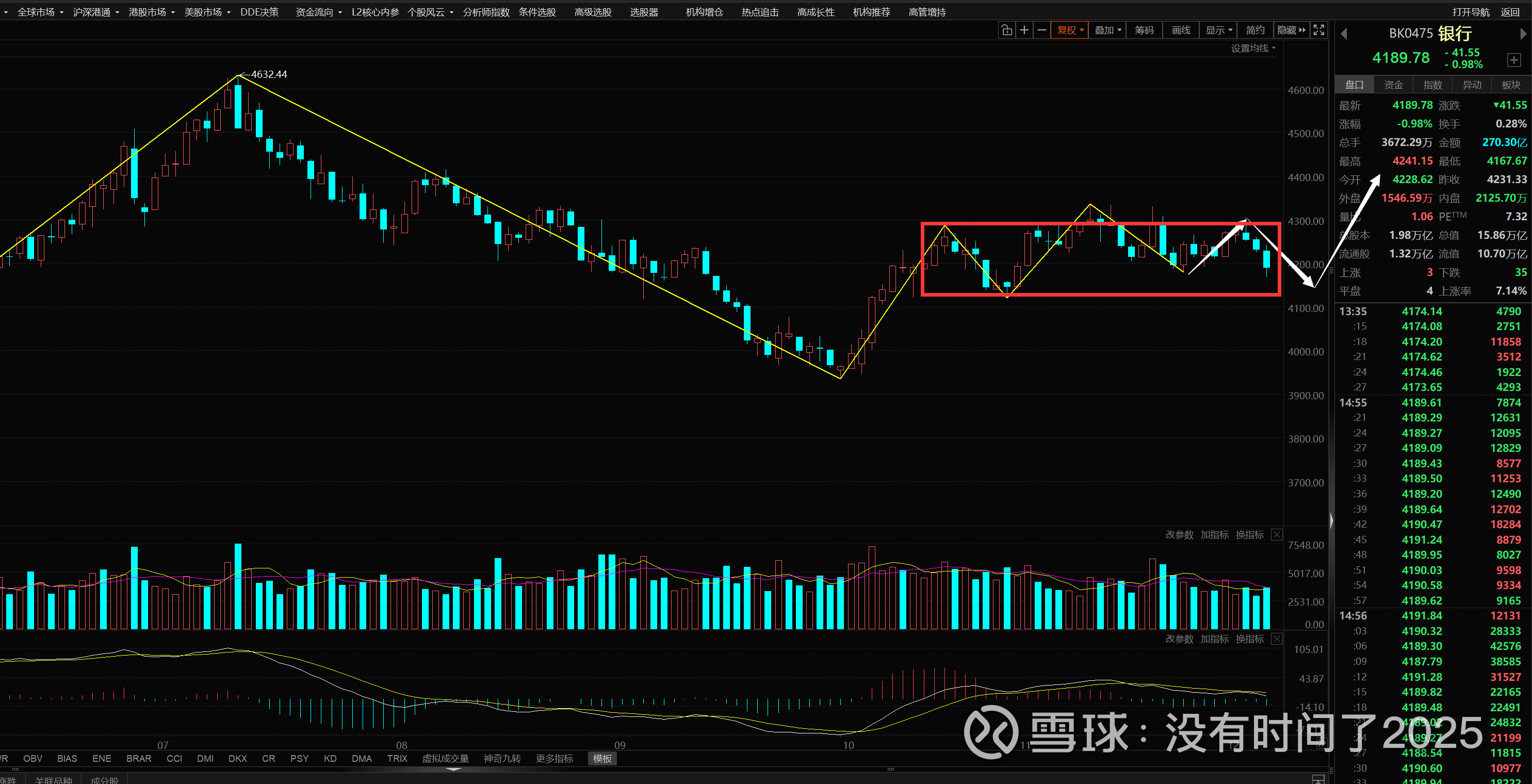The height and width of the screenshot is (784, 1532).
Task: Go to next sector with right arrow
Action: coord(1523,34)
